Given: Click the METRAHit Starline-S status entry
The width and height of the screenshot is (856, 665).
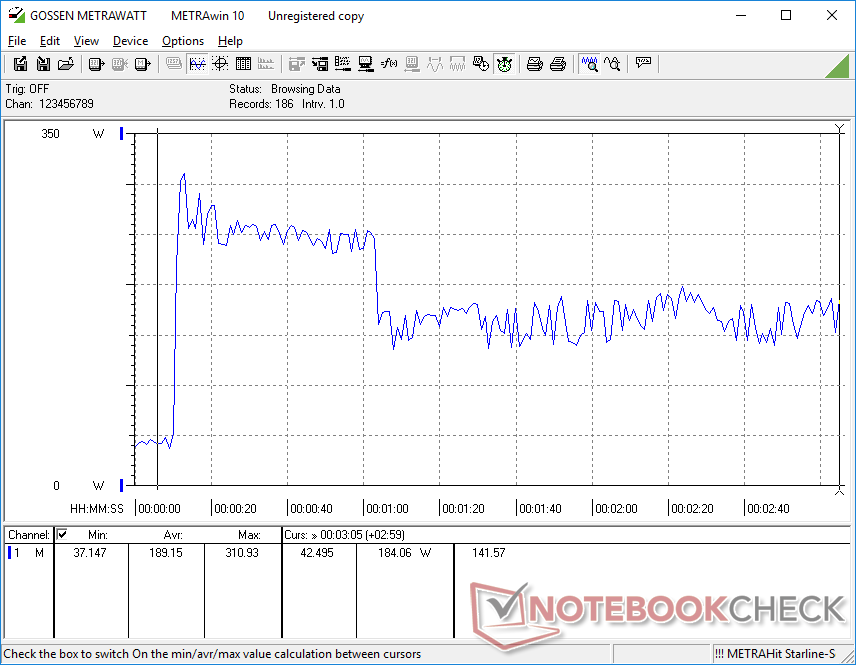Looking at the screenshot, I should [x=775, y=654].
